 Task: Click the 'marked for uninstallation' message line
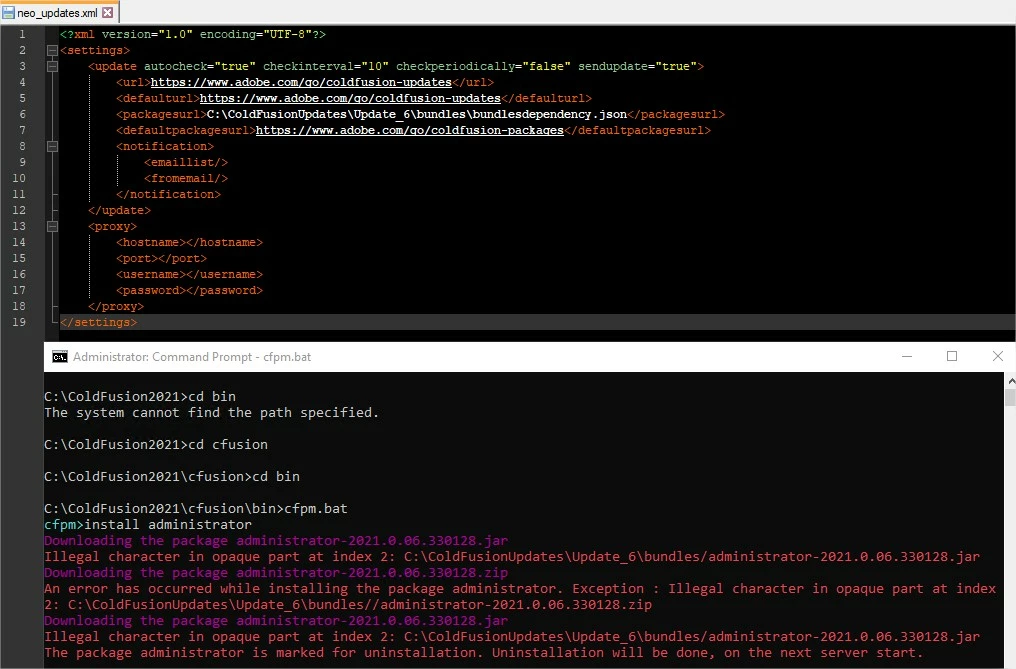(483, 653)
